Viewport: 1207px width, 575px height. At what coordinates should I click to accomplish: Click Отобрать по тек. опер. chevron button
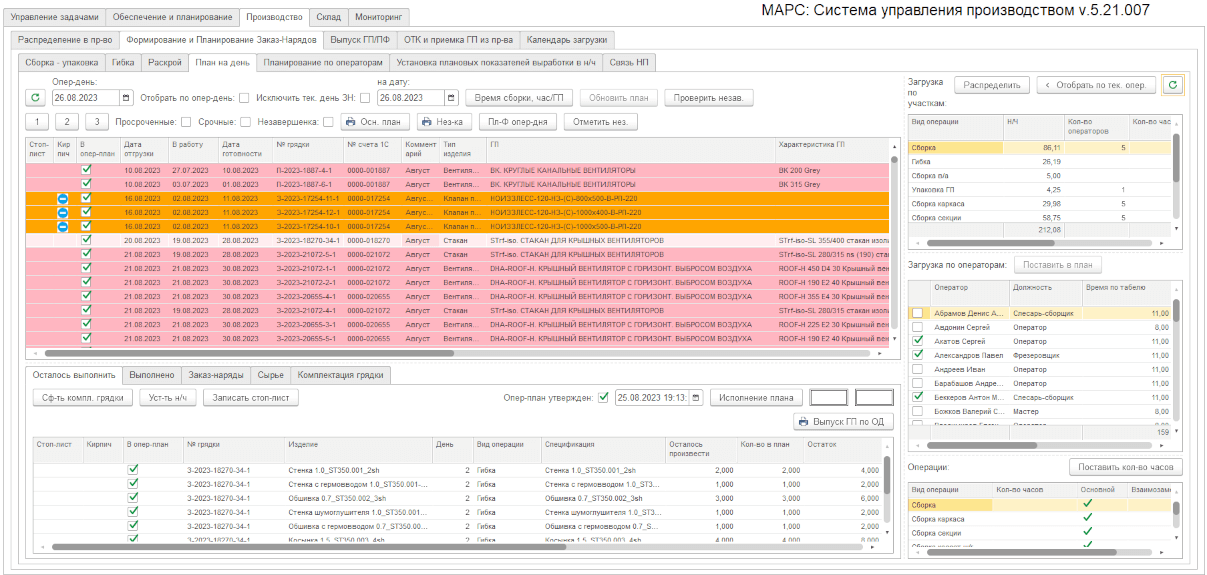point(1096,85)
